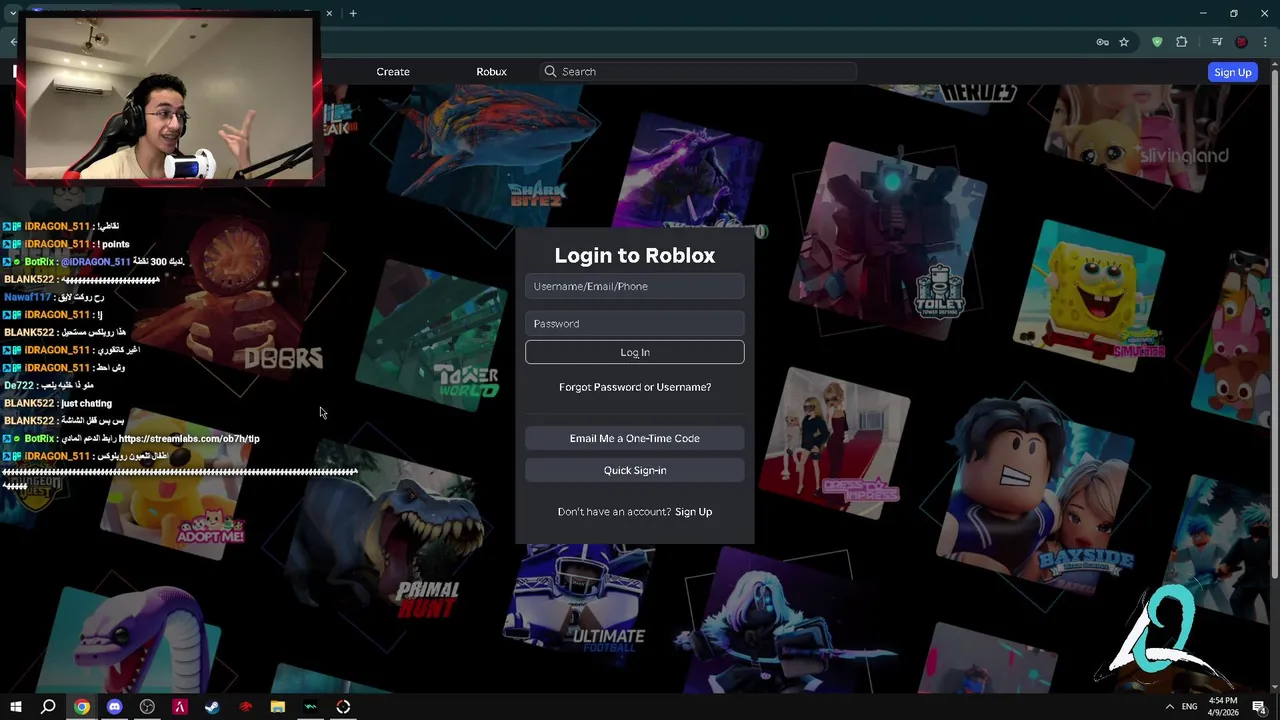Click the Login to Roblox heading
The height and width of the screenshot is (720, 1280).
click(635, 255)
